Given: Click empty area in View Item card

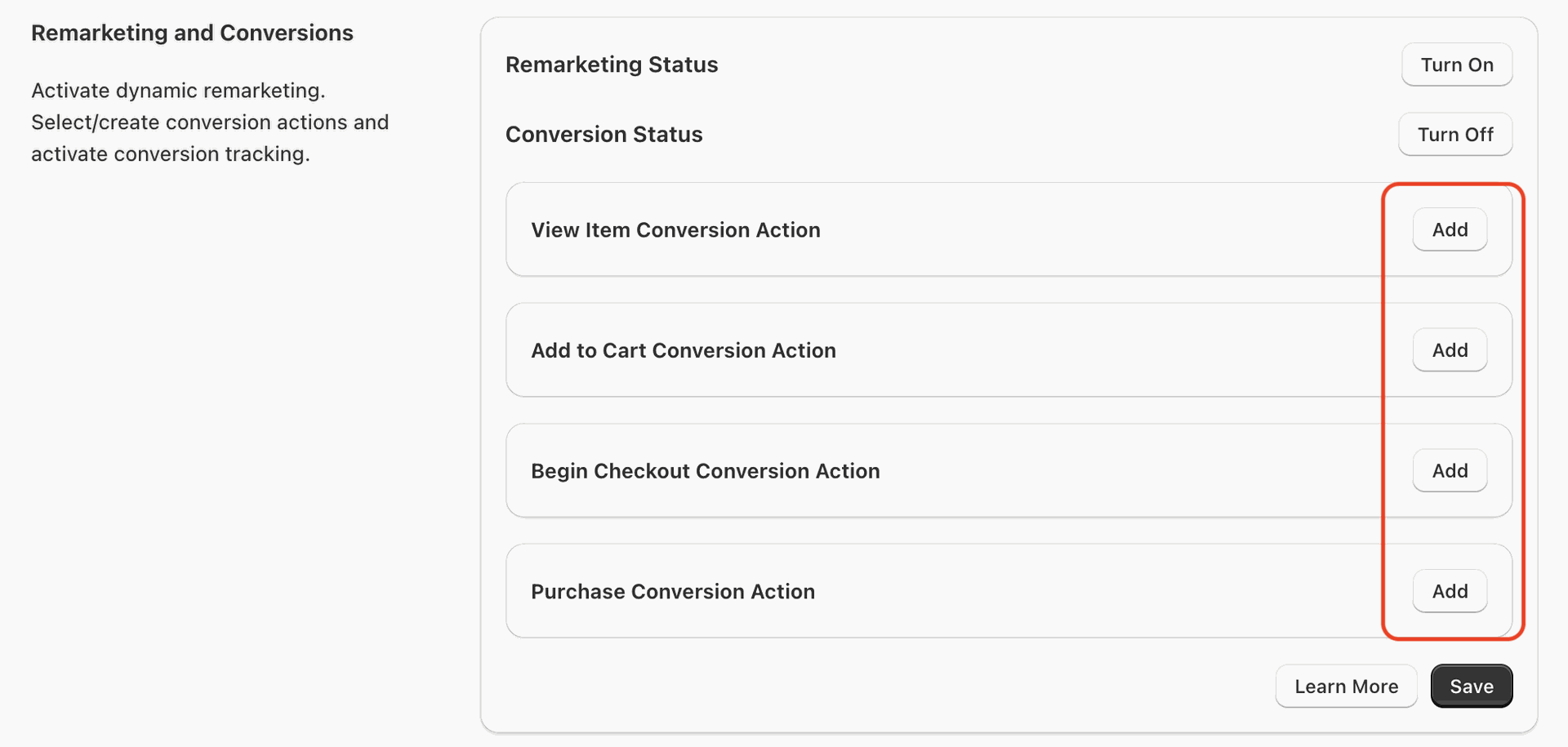Looking at the screenshot, I should [1102, 230].
